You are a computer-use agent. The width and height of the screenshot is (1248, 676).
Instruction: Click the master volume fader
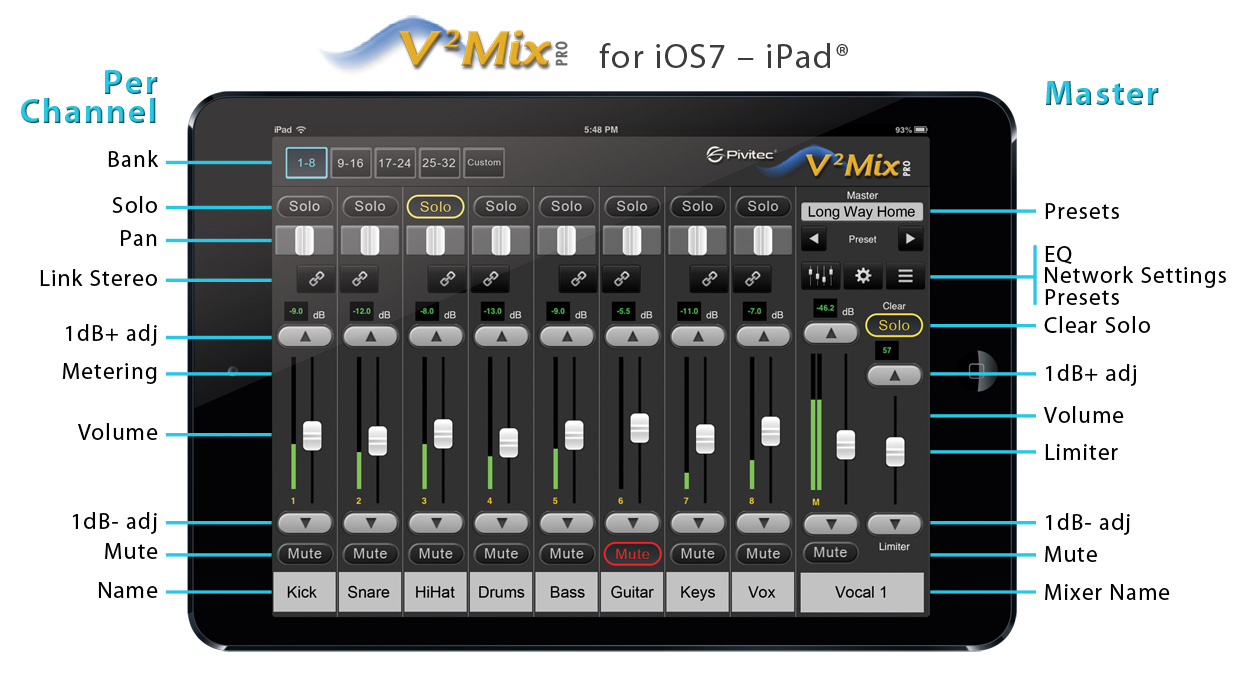pos(846,444)
